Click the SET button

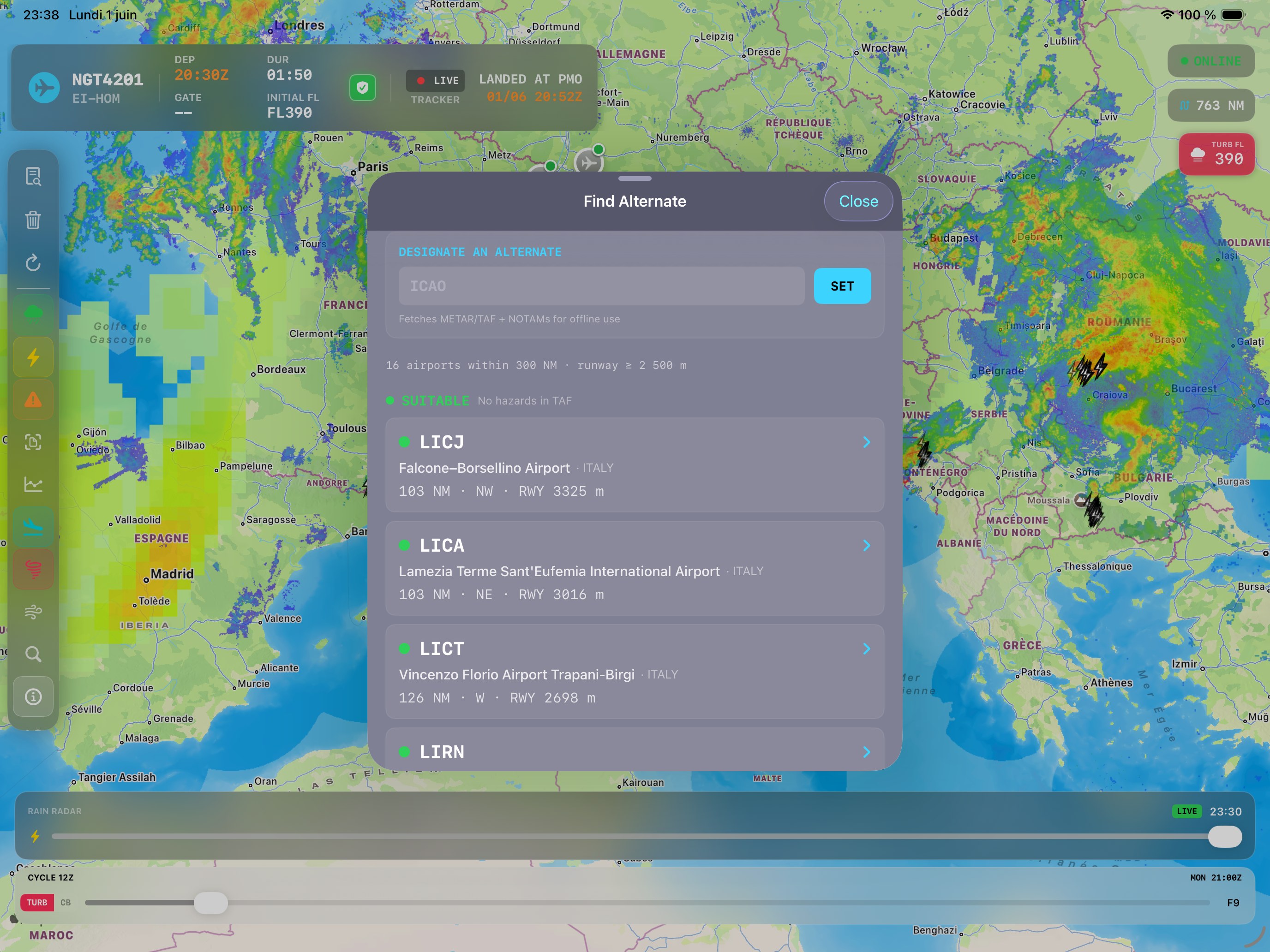pyautogui.click(x=842, y=286)
